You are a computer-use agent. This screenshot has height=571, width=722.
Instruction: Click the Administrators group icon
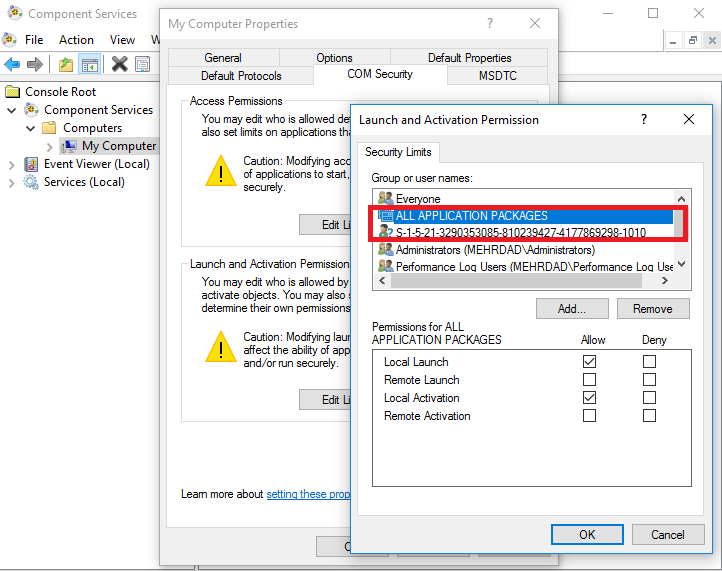point(385,250)
